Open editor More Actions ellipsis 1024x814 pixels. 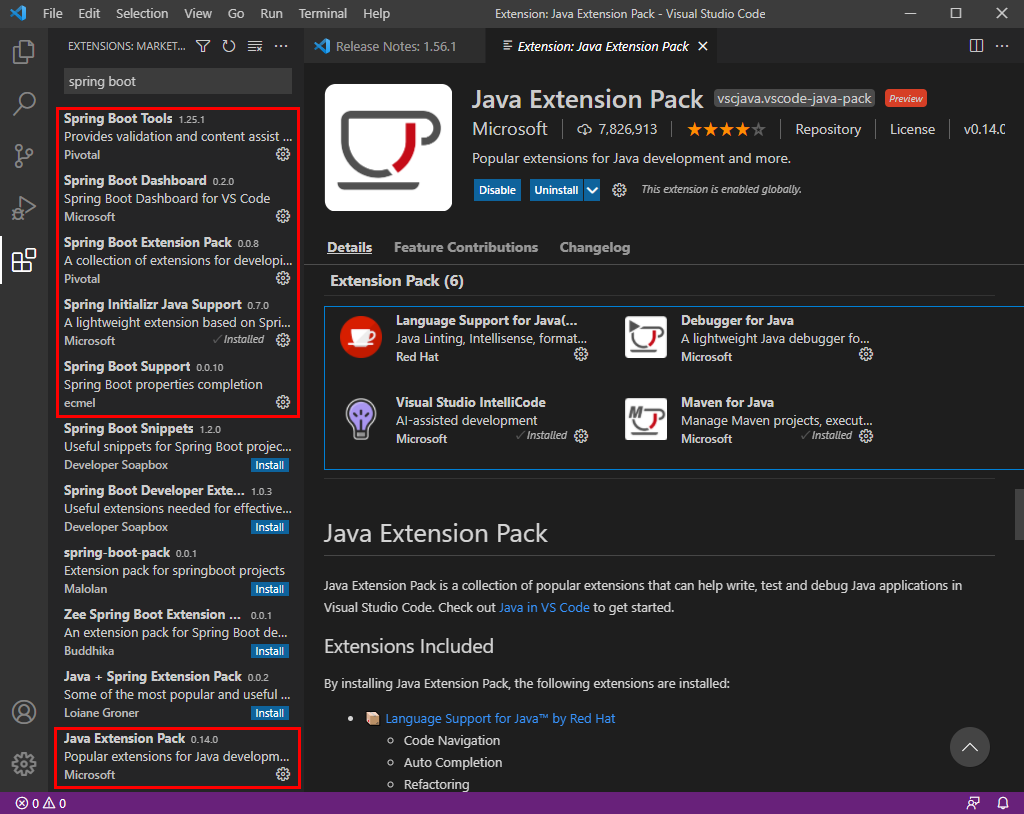coord(1002,46)
